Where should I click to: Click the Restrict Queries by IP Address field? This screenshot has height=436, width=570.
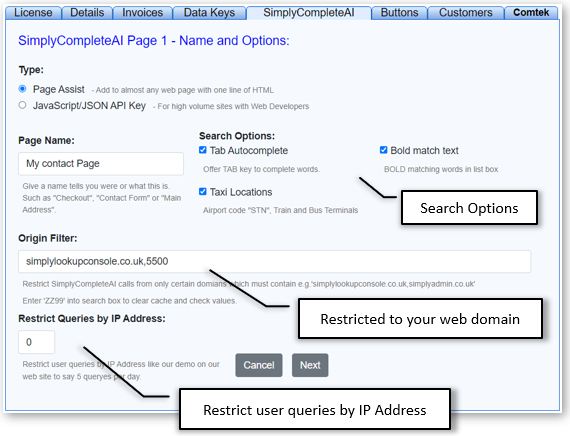(36, 342)
